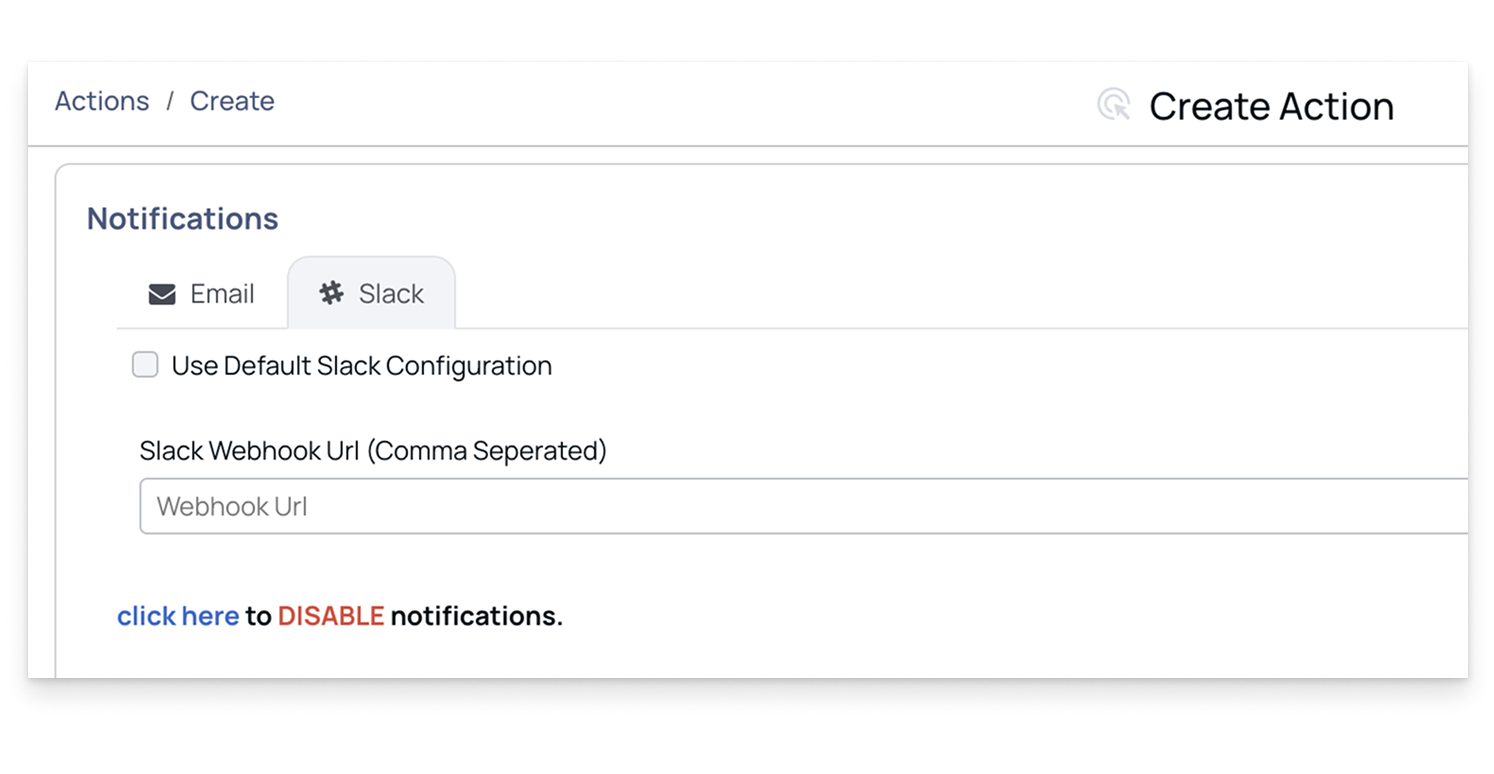1494x774 pixels.
Task: Click the Slack Webhook Url field label
Action: pyautogui.click(x=373, y=451)
